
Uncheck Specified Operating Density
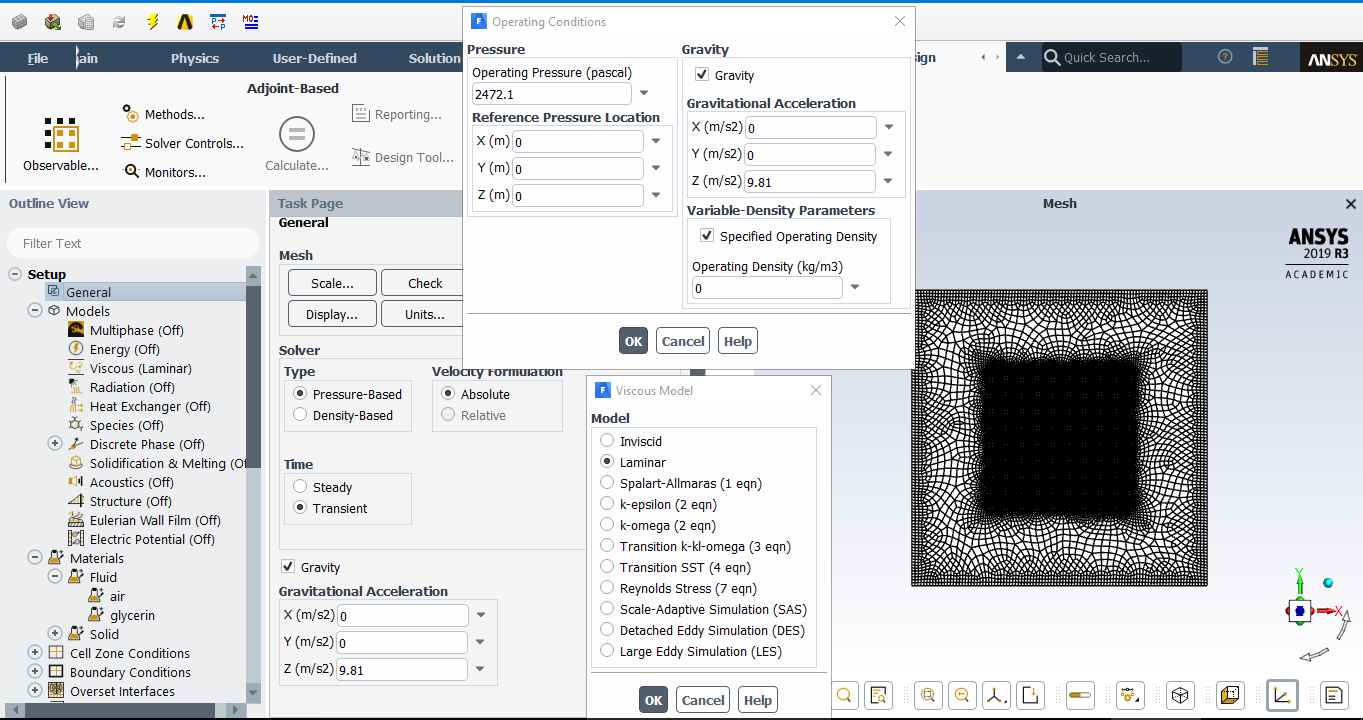(707, 236)
